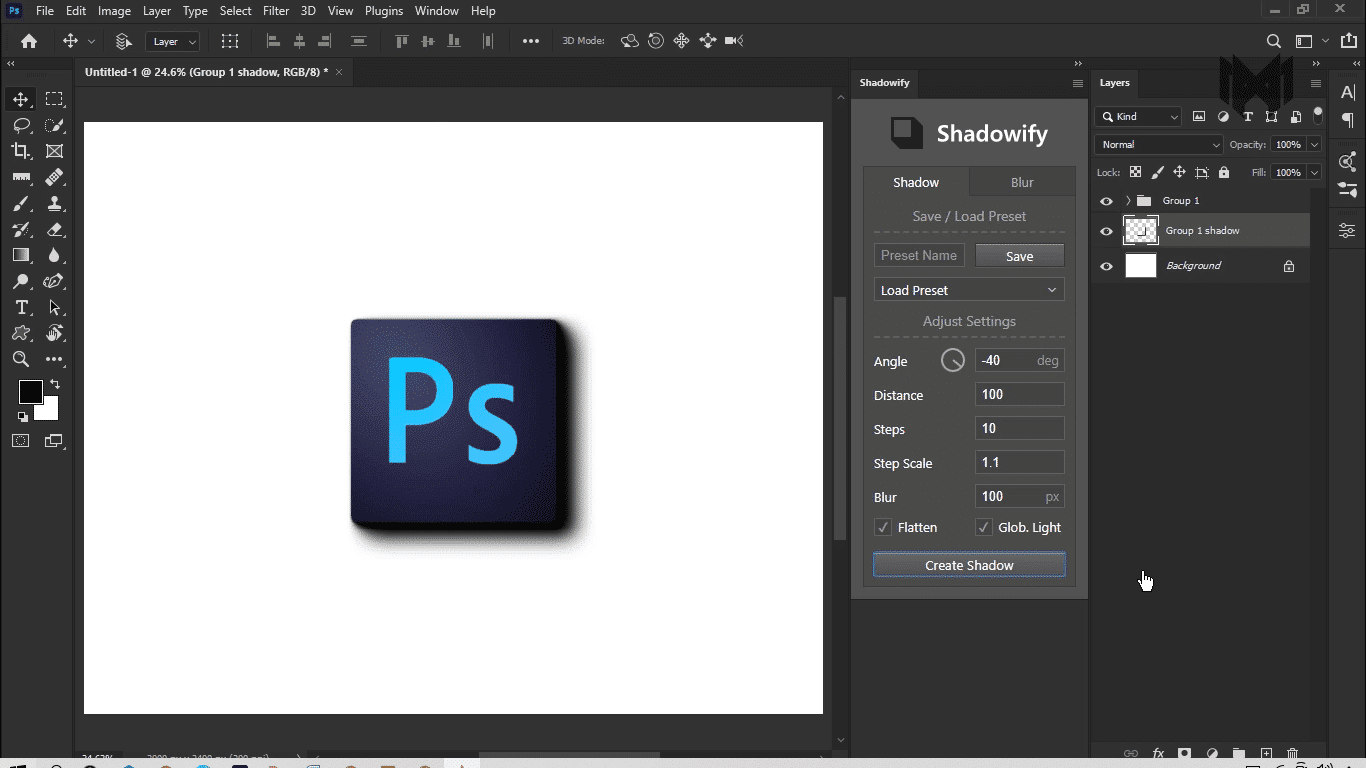Open the Help menu

(483, 11)
